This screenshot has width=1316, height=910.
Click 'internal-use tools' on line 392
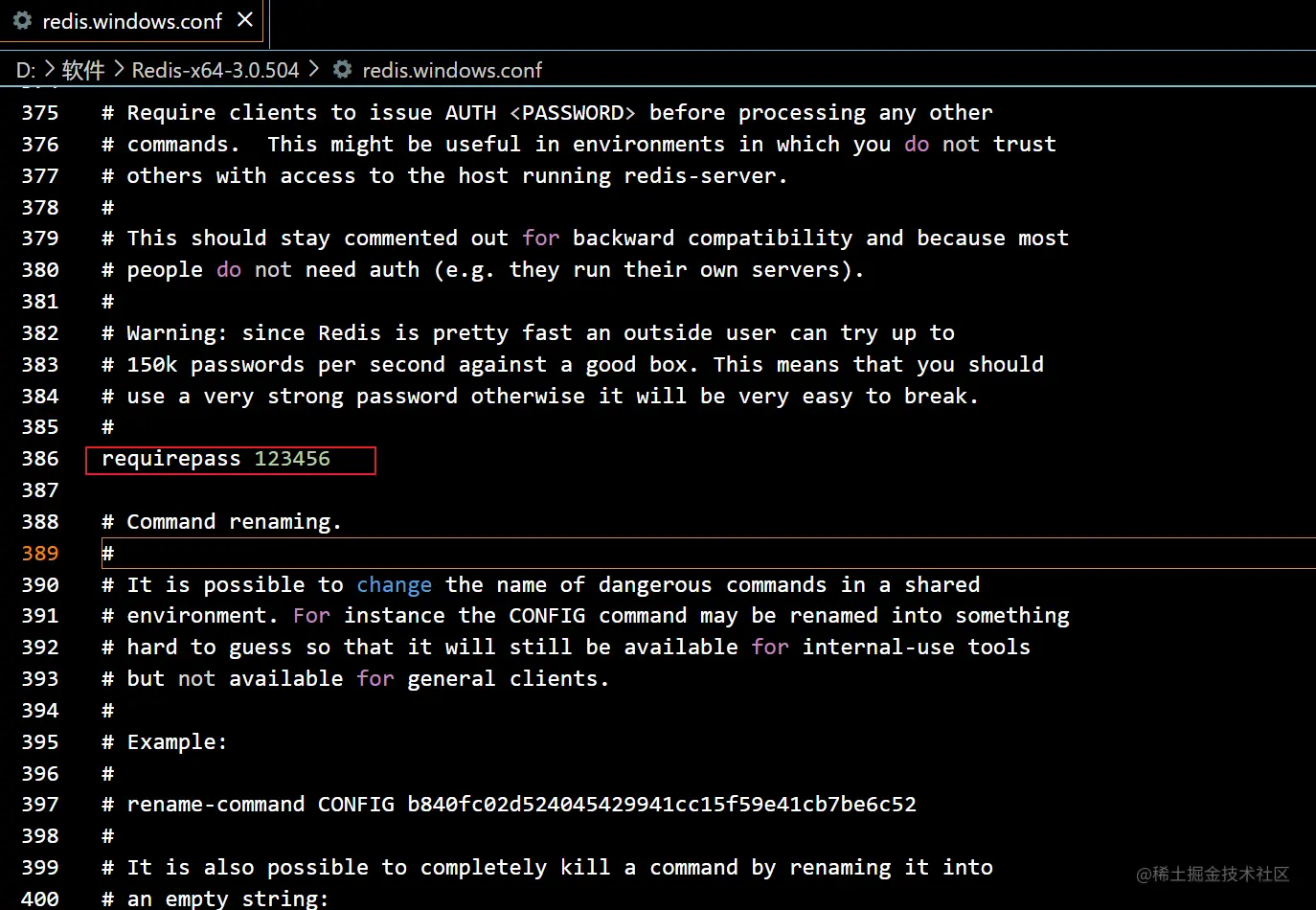917,648
